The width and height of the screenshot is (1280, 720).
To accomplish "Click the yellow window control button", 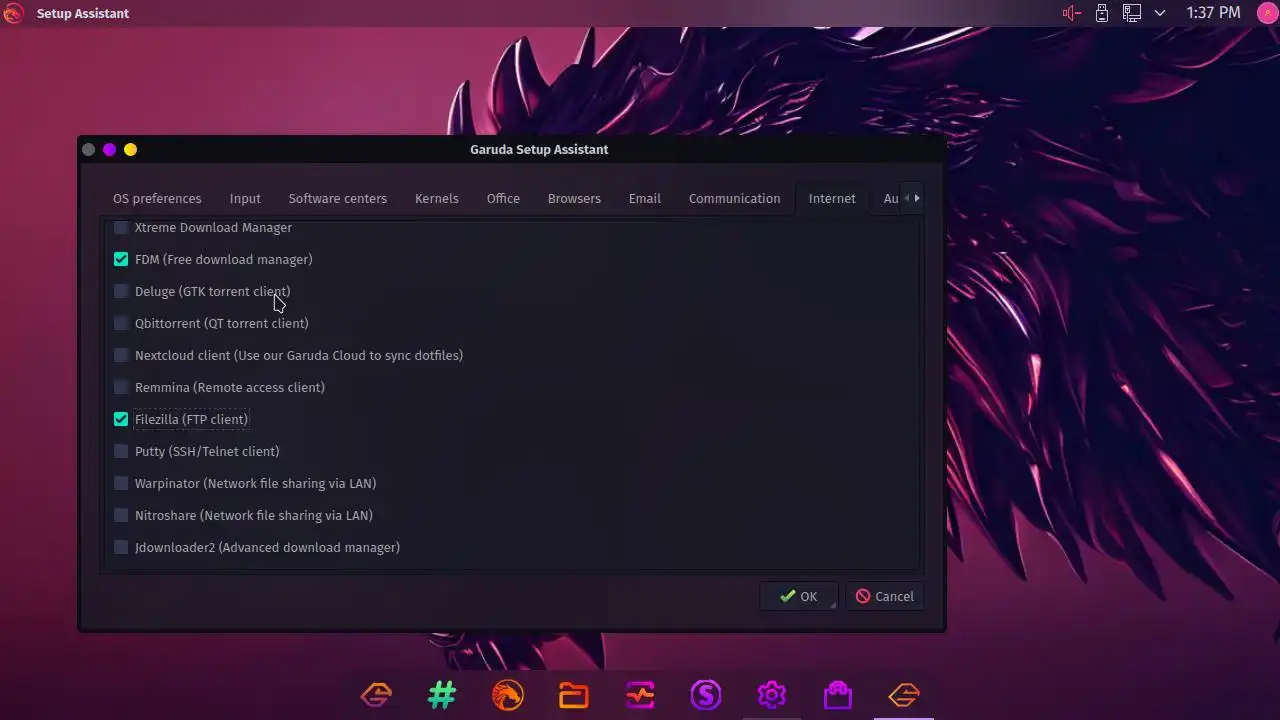I will (130, 149).
